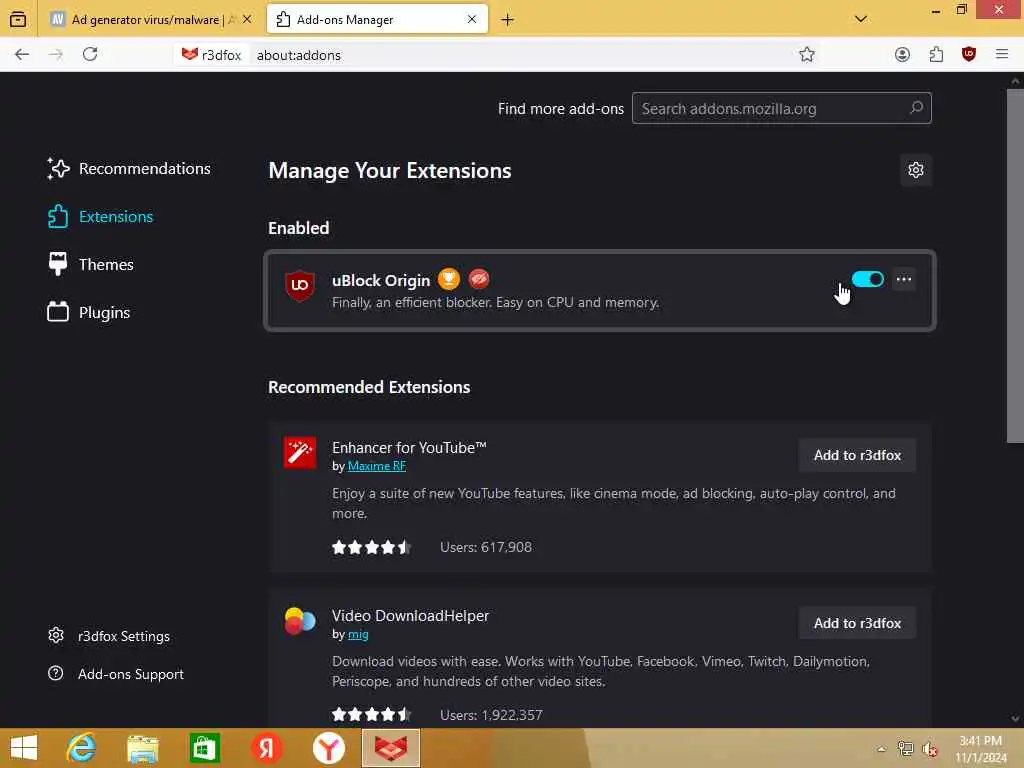1024x768 pixels.
Task: Open the extensions puzzle icon in toolbar
Action: tap(936, 55)
